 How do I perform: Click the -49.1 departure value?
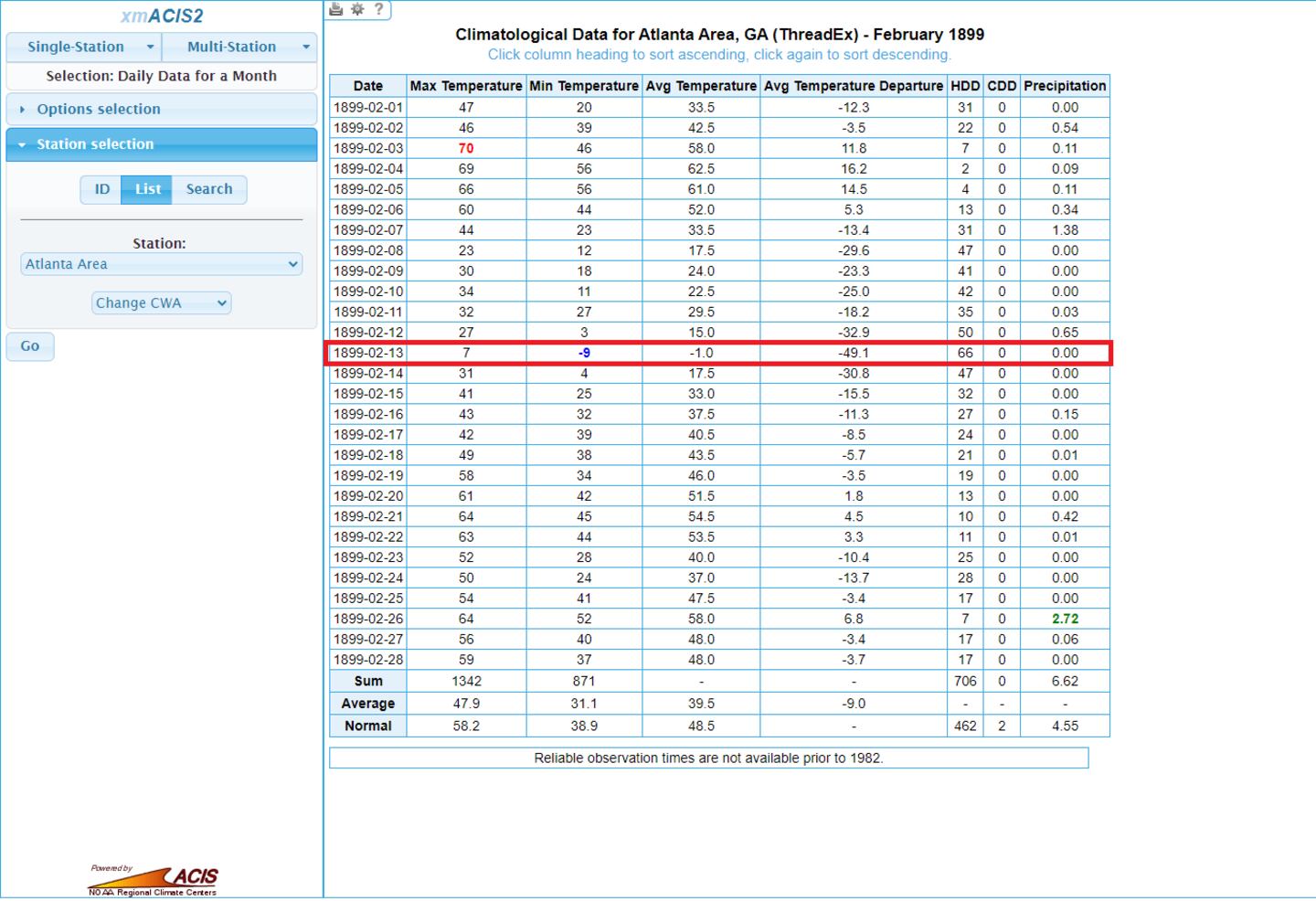point(854,353)
